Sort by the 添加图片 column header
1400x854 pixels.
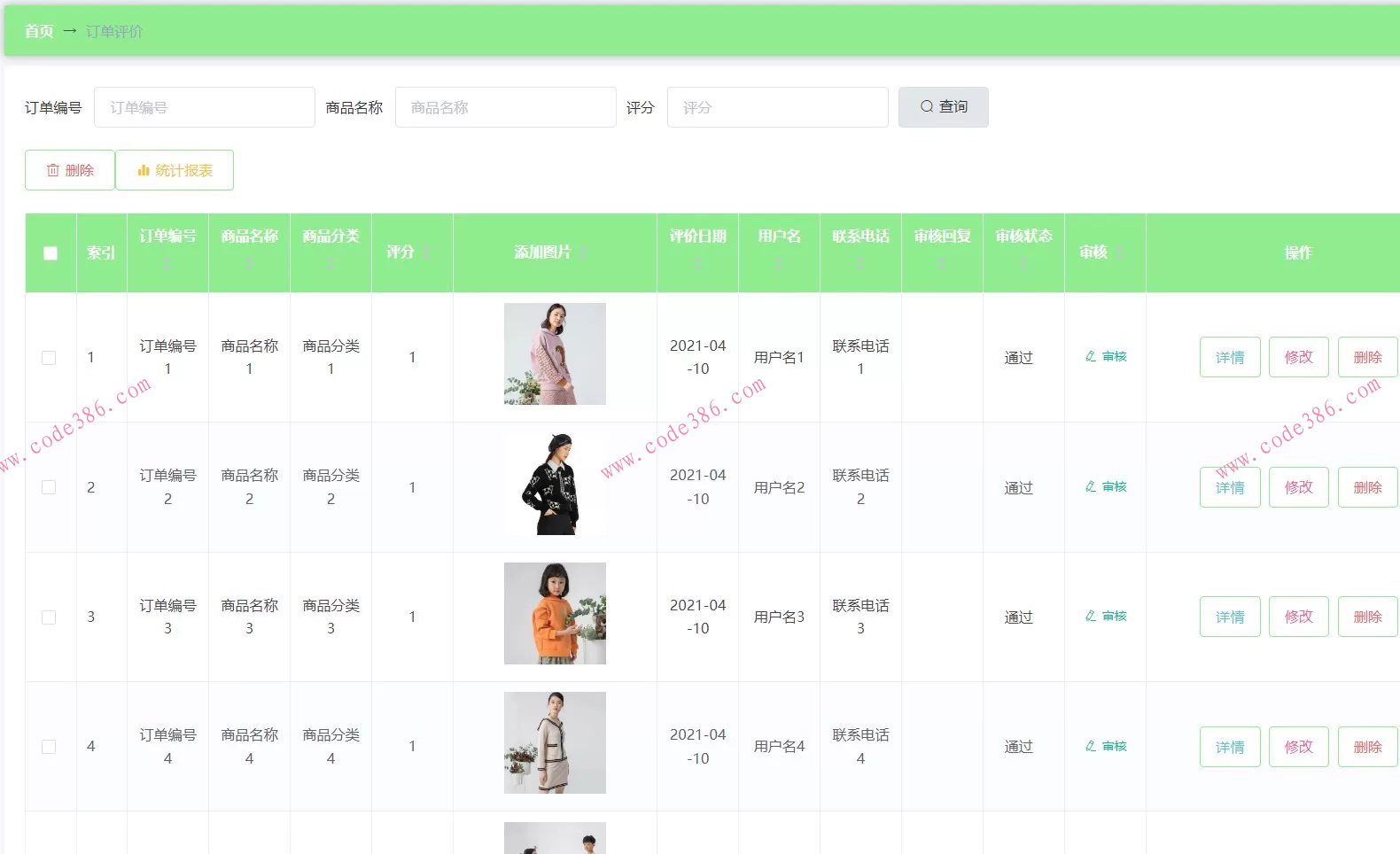coord(555,252)
